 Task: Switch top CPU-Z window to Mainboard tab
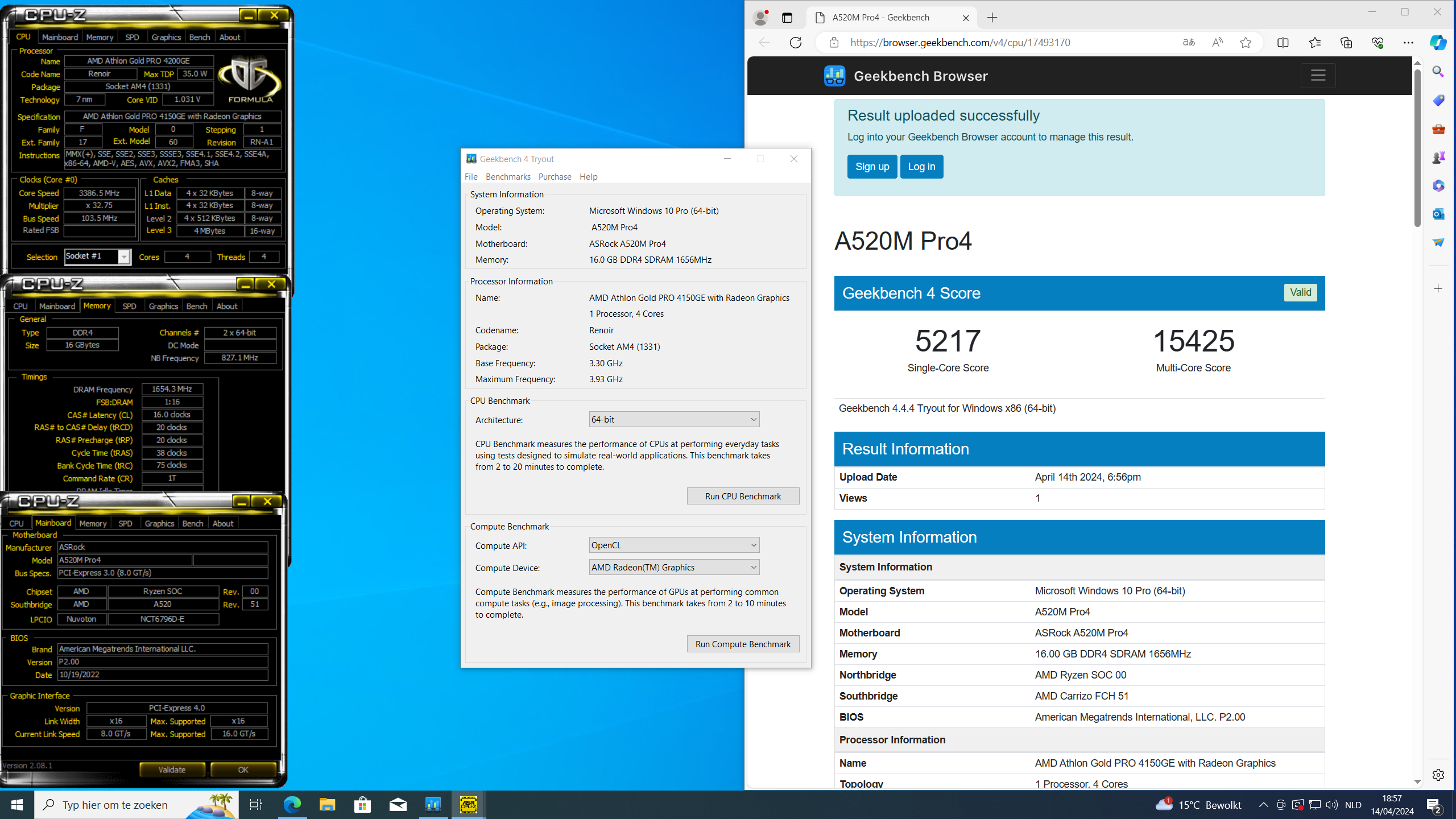(60, 37)
